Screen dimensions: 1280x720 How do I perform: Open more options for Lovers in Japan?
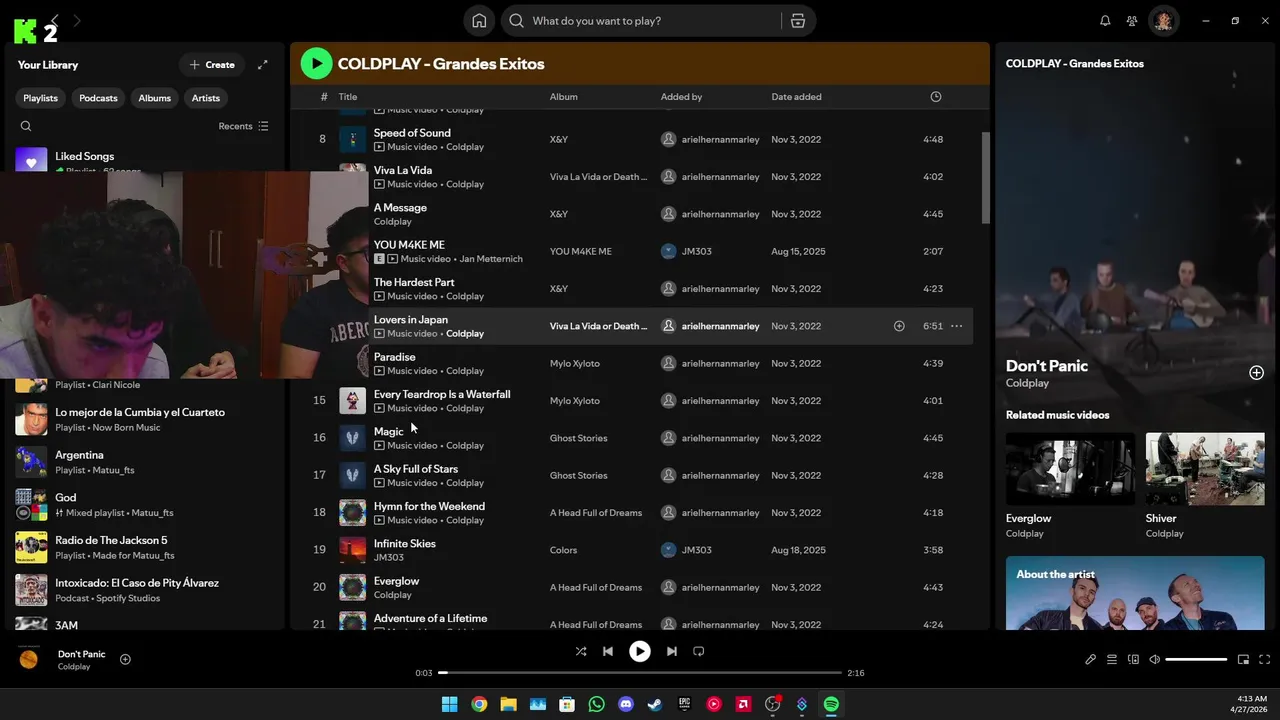pos(957,326)
